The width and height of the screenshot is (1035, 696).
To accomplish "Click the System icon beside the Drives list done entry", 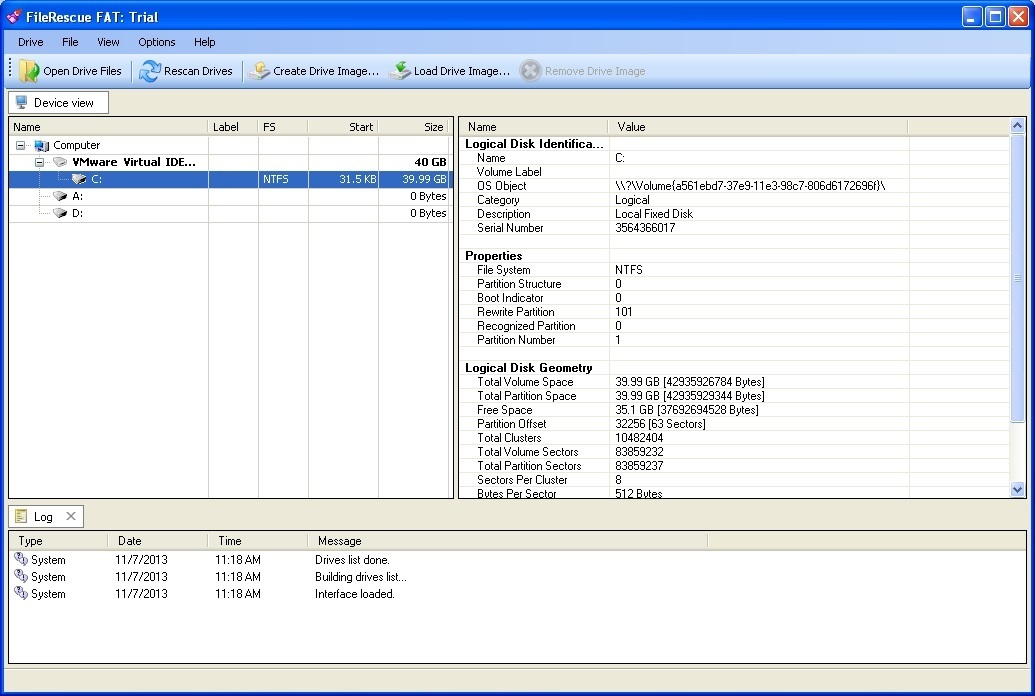I will (22, 560).
